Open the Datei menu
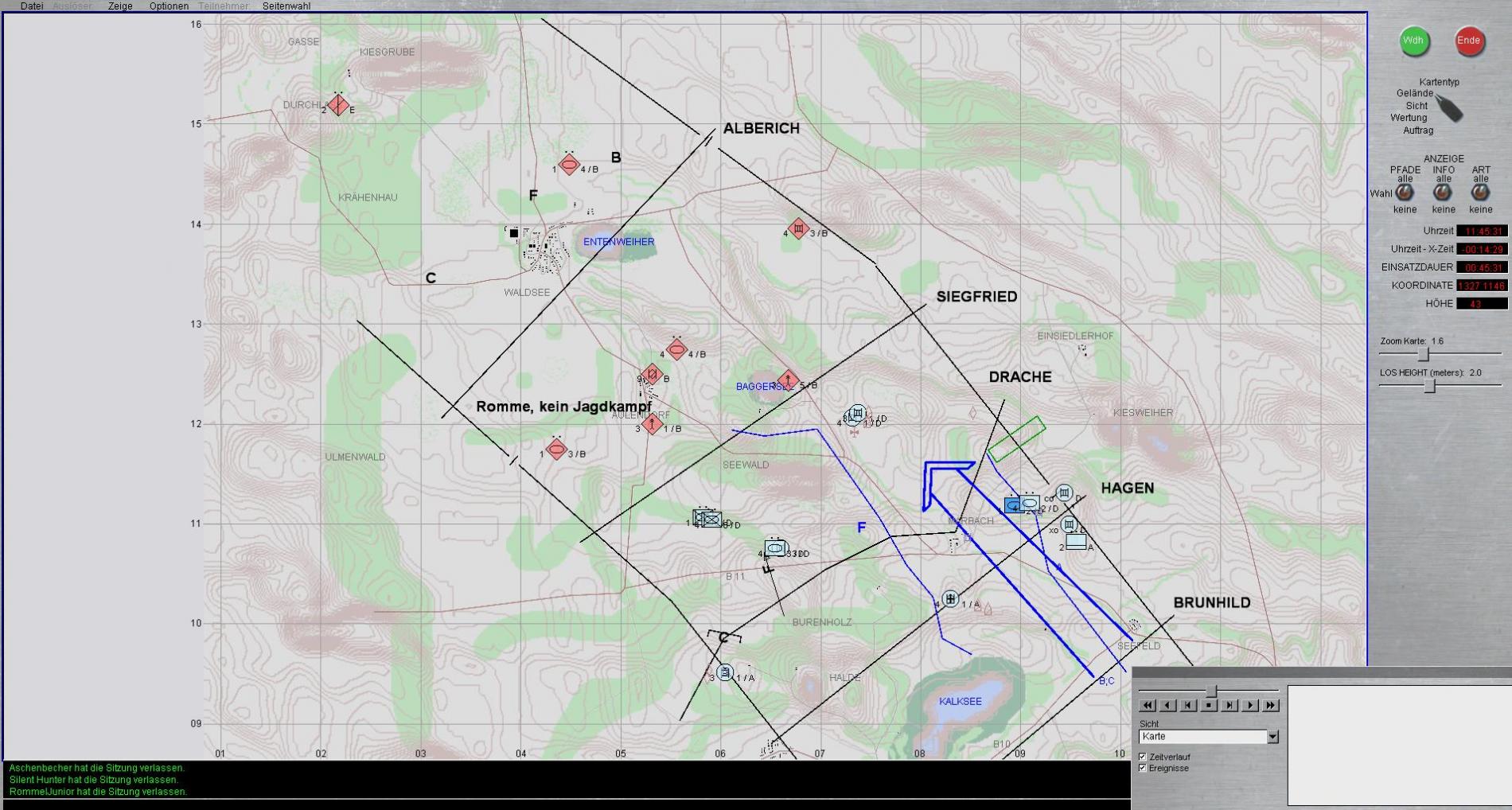This screenshot has width=1512, height=810. point(32,6)
